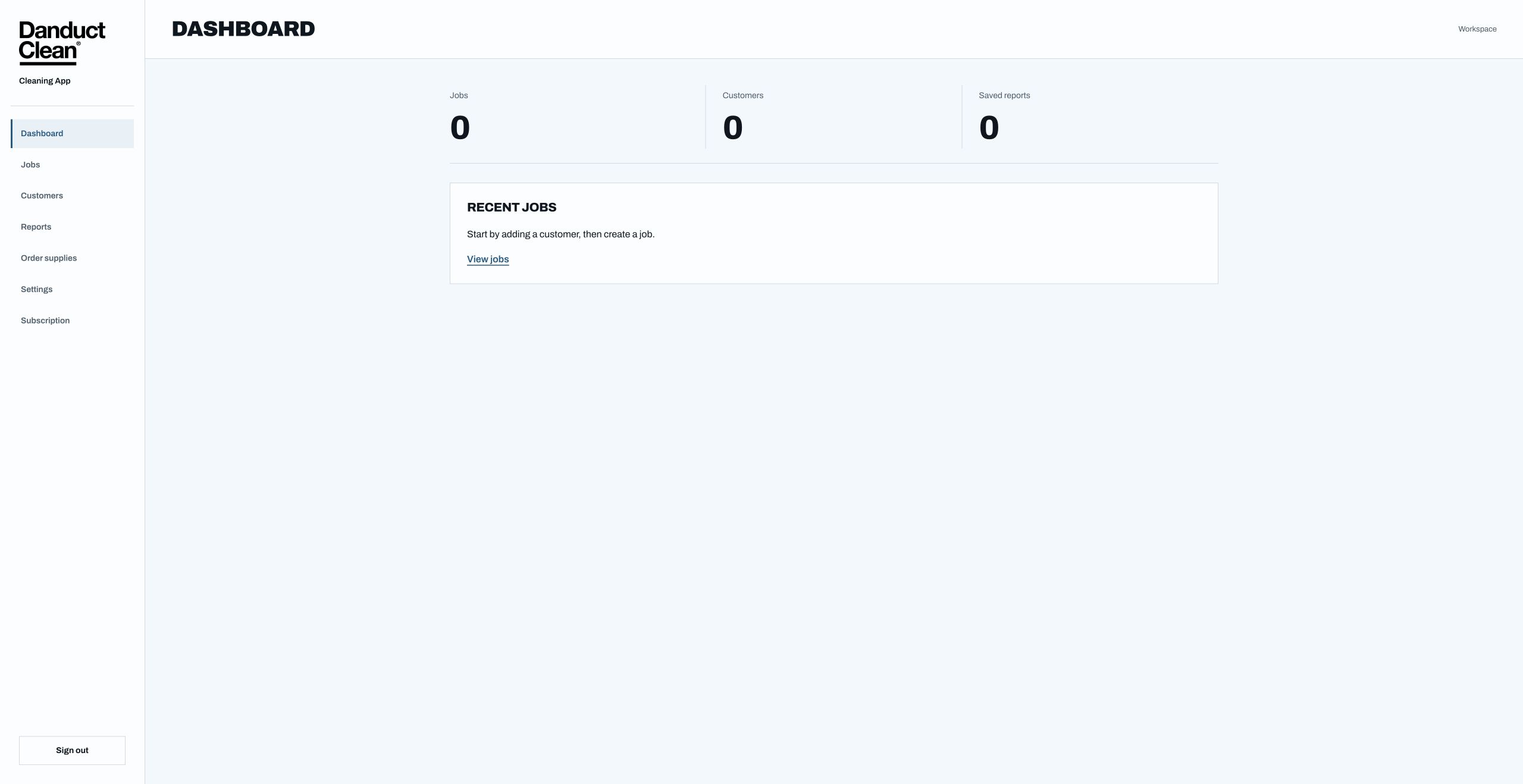Click the DASHBOARD page title

coord(243,29)
